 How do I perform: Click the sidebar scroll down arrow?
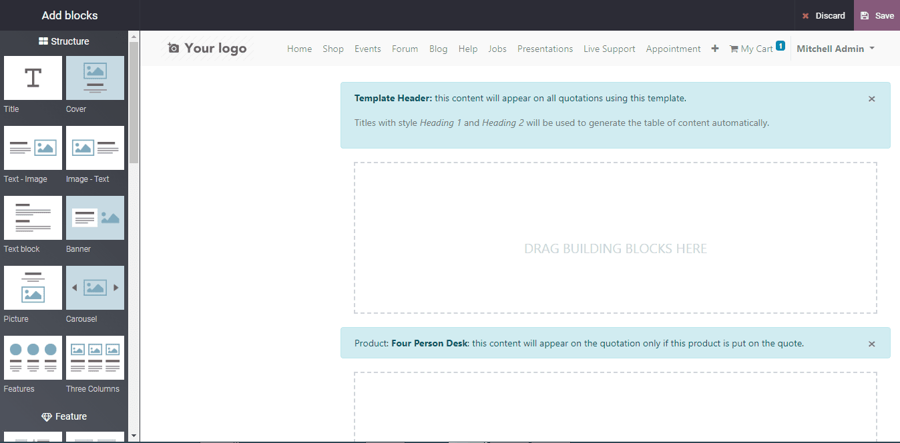(134, 436)
